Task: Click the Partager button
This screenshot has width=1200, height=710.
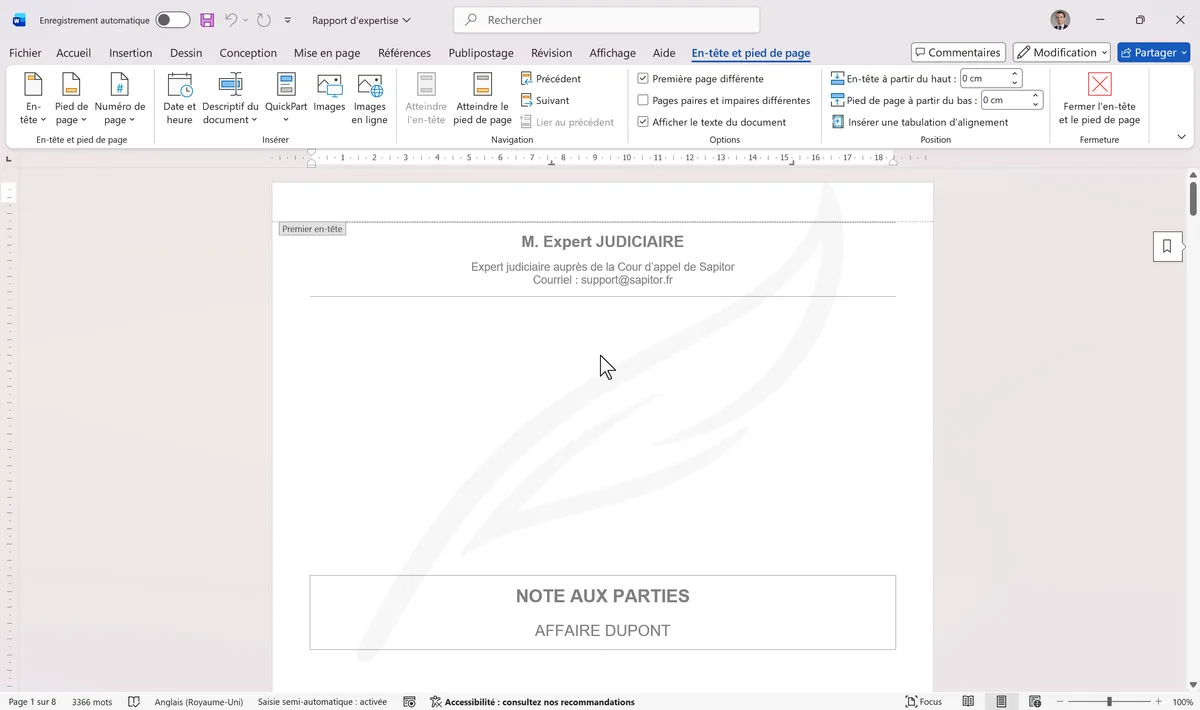Action: (1153, 52)
